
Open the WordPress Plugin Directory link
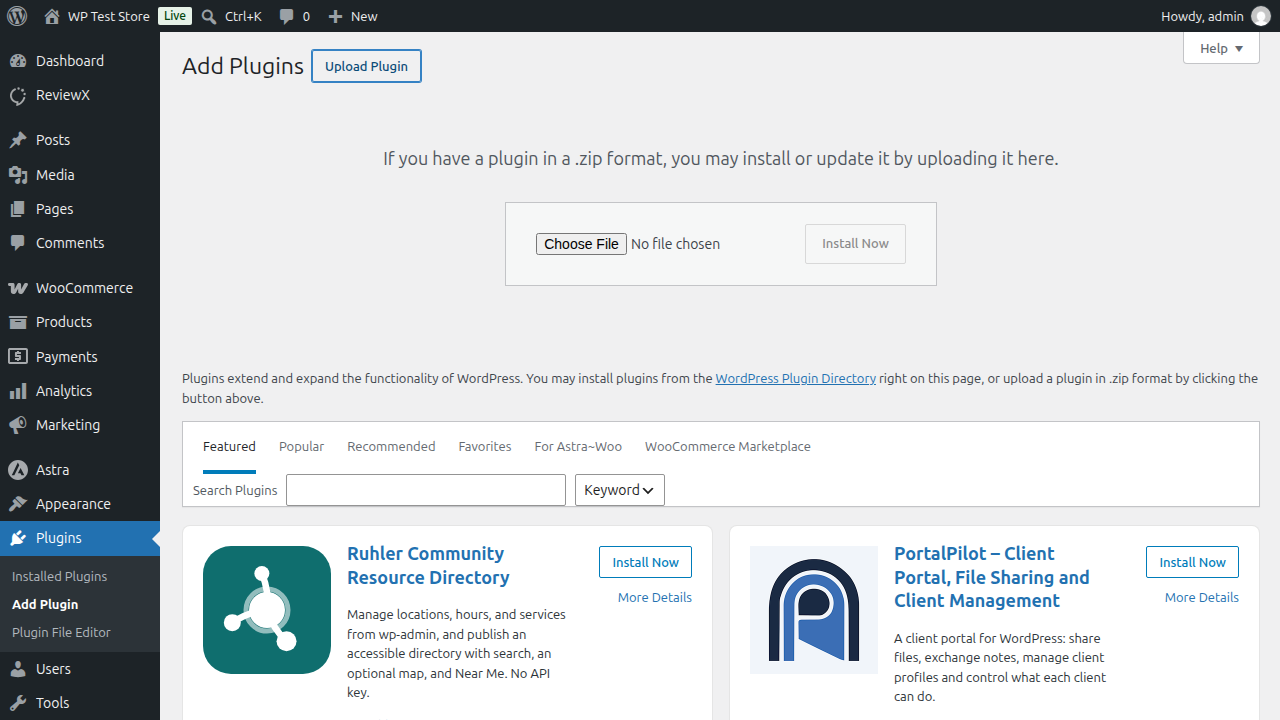click(x=796, y=379)
